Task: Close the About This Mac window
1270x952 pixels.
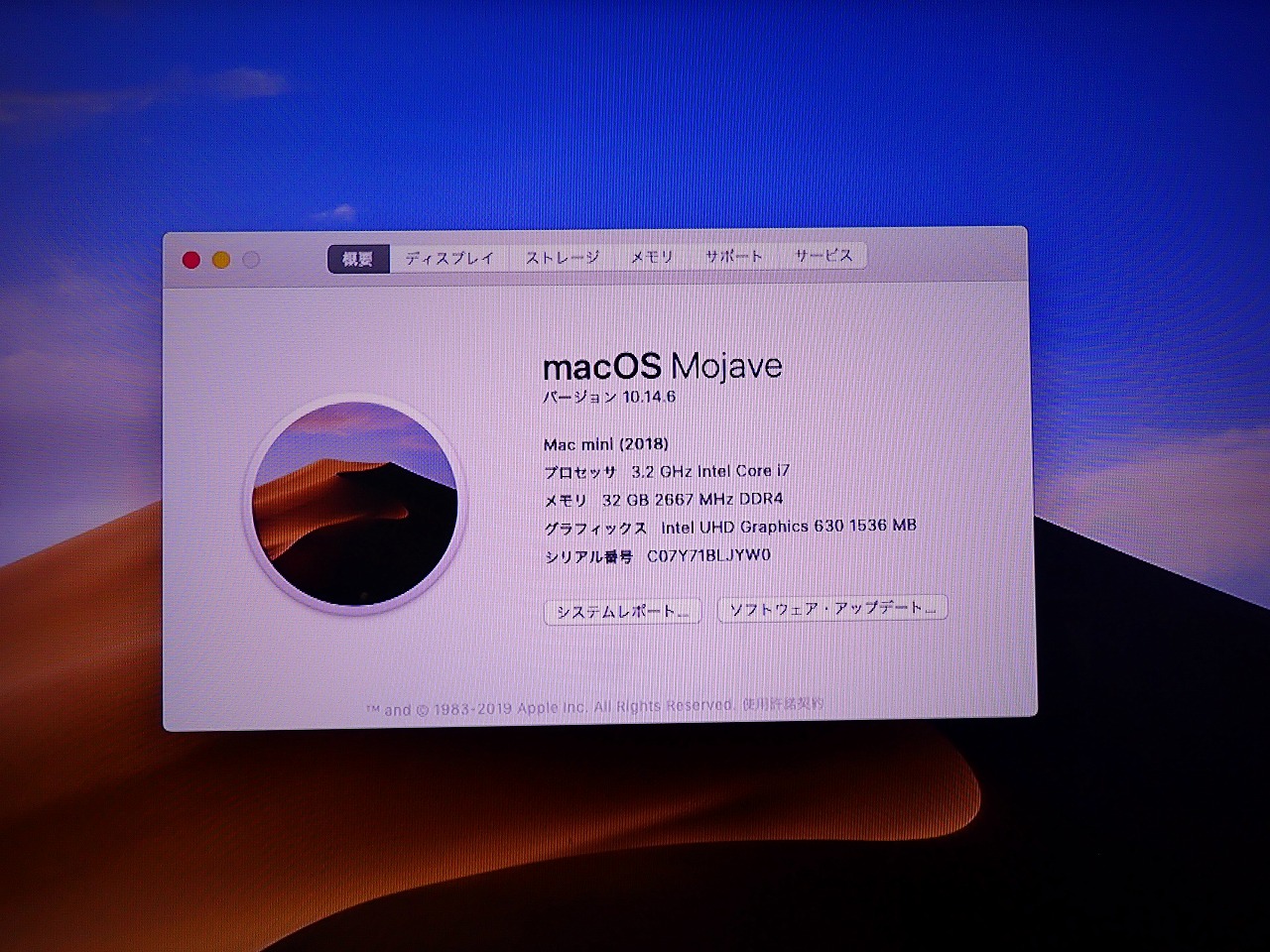Action: click(x=191, y=260)
